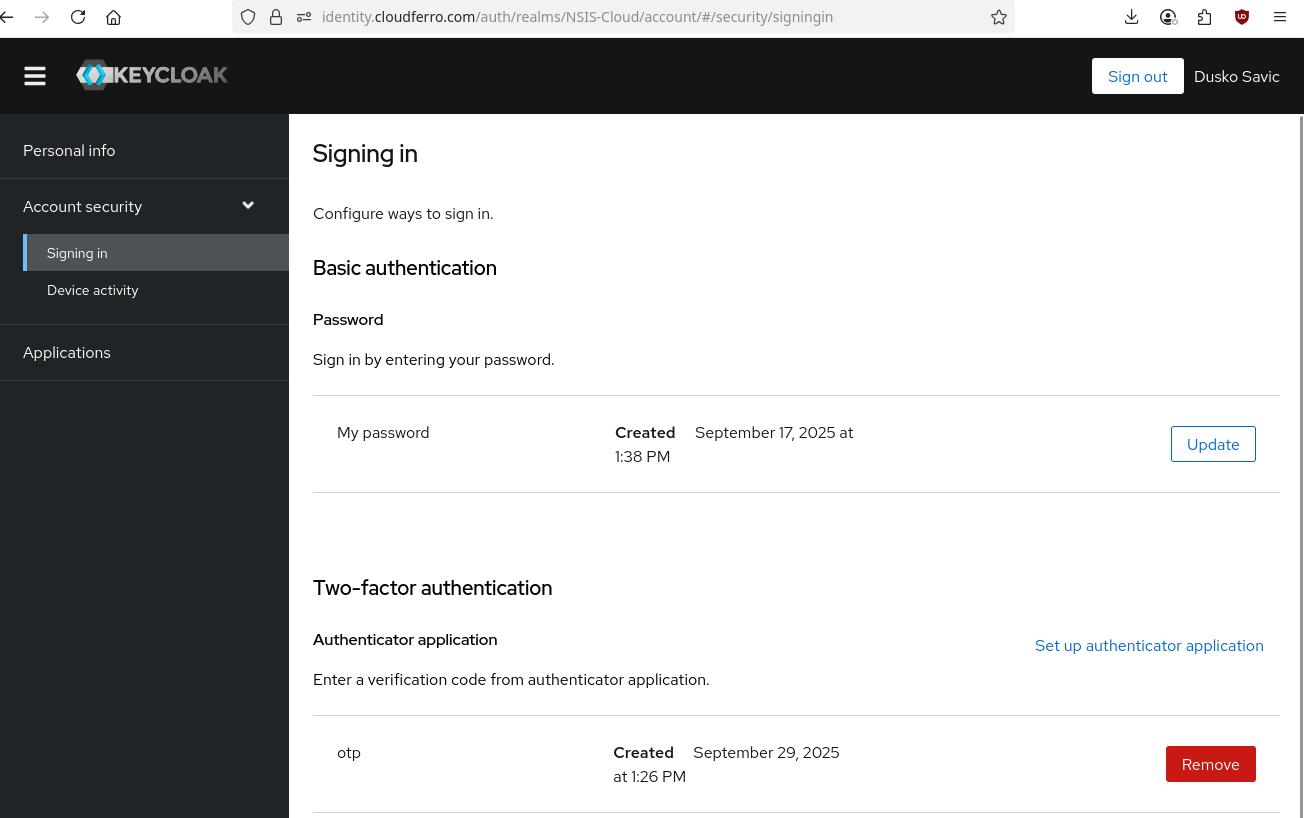Click the browser back arrow
The image size is (1304, 818).
point(8,17)
